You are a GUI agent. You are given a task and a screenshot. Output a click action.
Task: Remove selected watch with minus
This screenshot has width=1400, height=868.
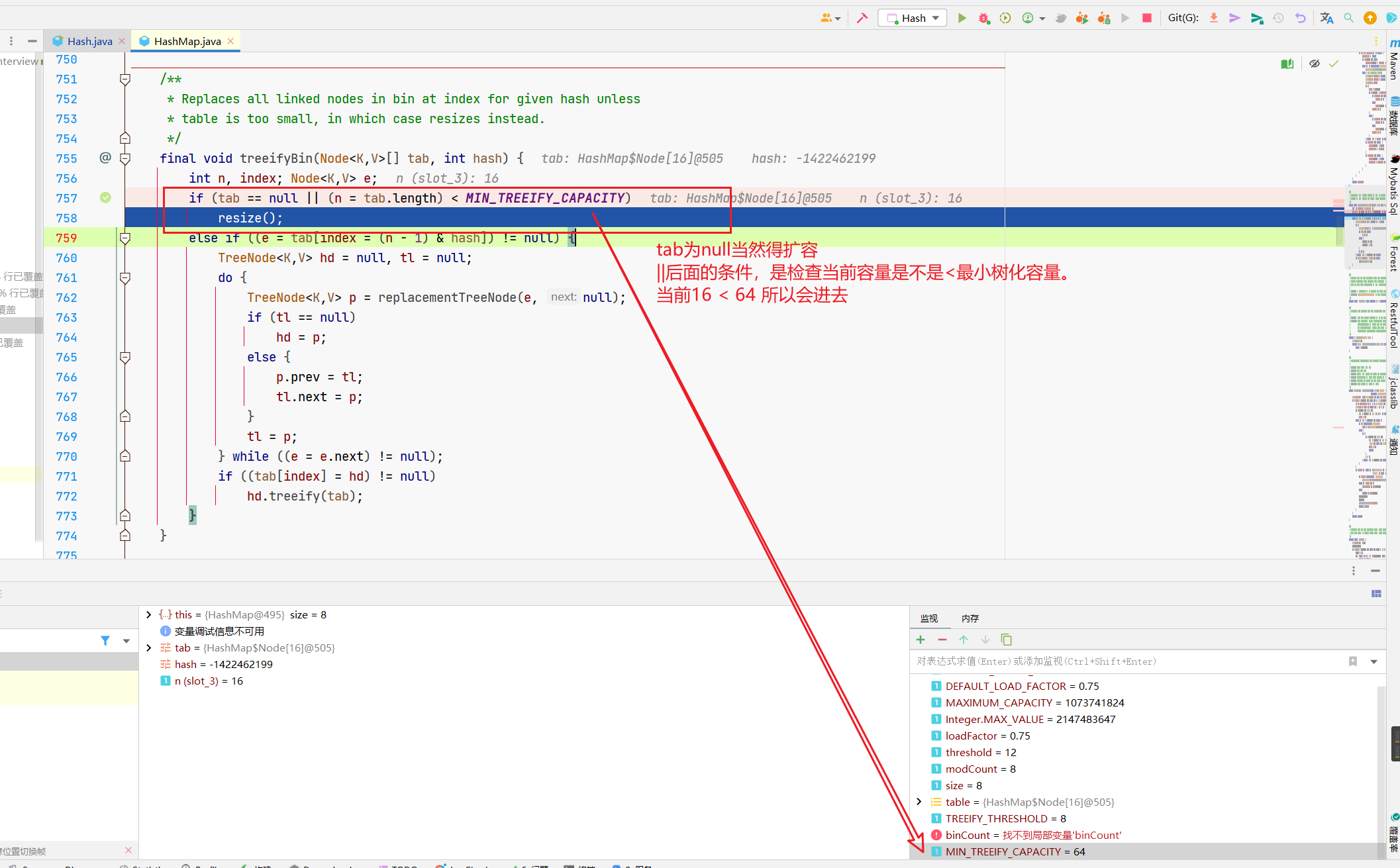pyautogui.click(x=942, y=640)
